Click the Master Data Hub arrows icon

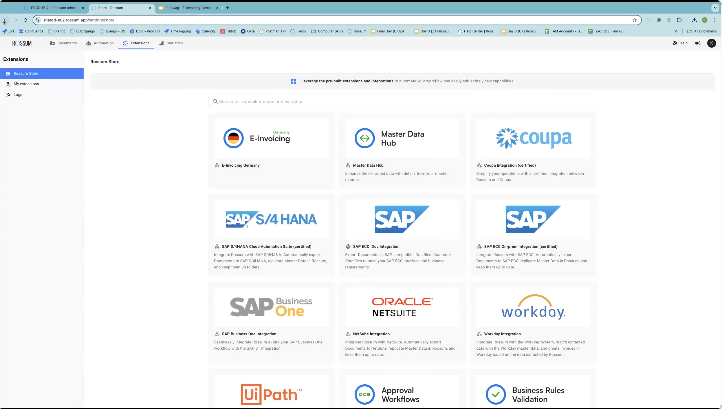[365, 138]
